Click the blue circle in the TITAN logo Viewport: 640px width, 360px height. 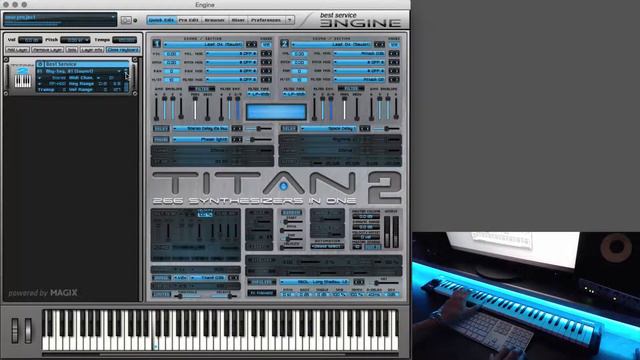(x=283, y=186)
